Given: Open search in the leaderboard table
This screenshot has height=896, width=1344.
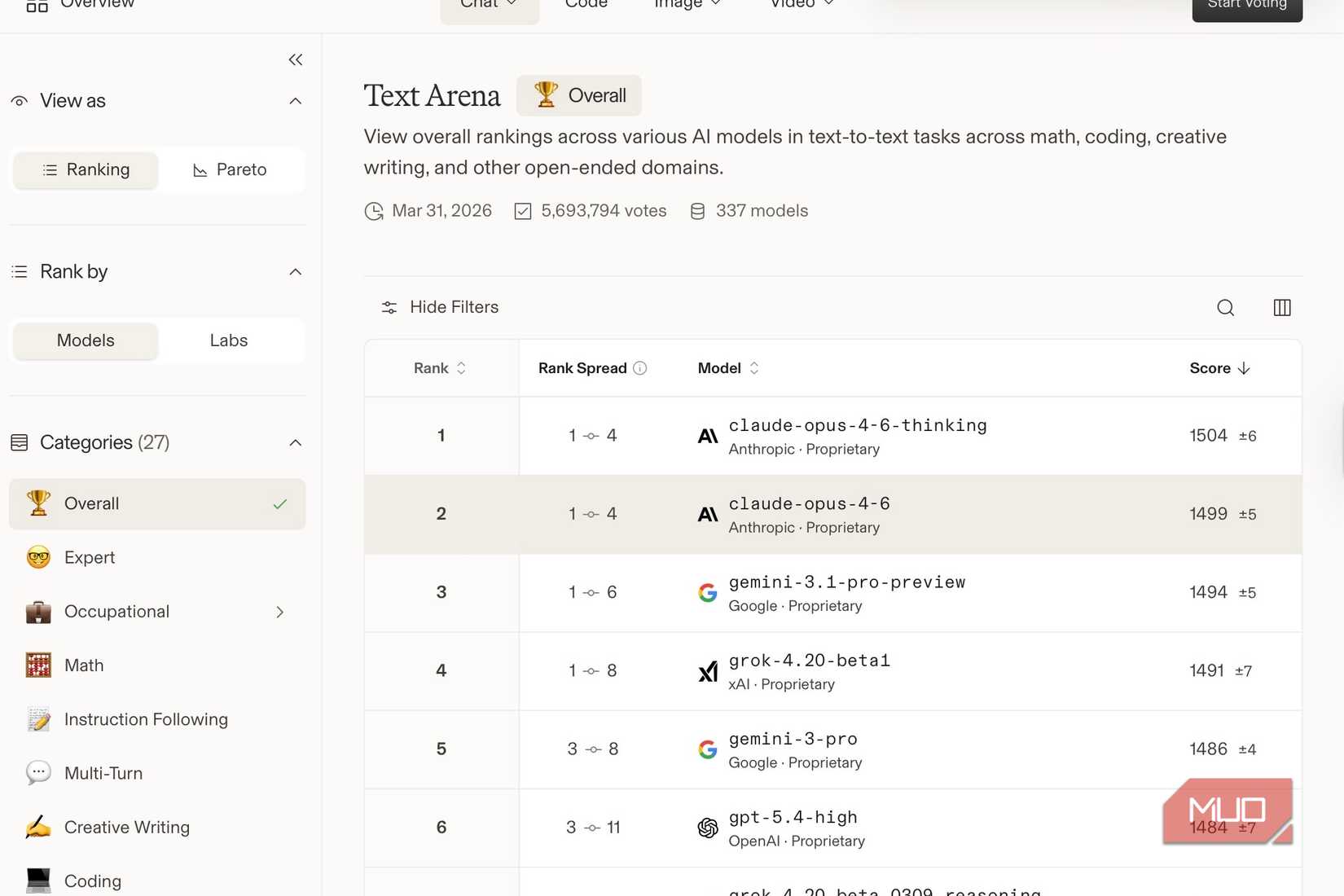Looking at the screenshot, I should (1225, 307).
